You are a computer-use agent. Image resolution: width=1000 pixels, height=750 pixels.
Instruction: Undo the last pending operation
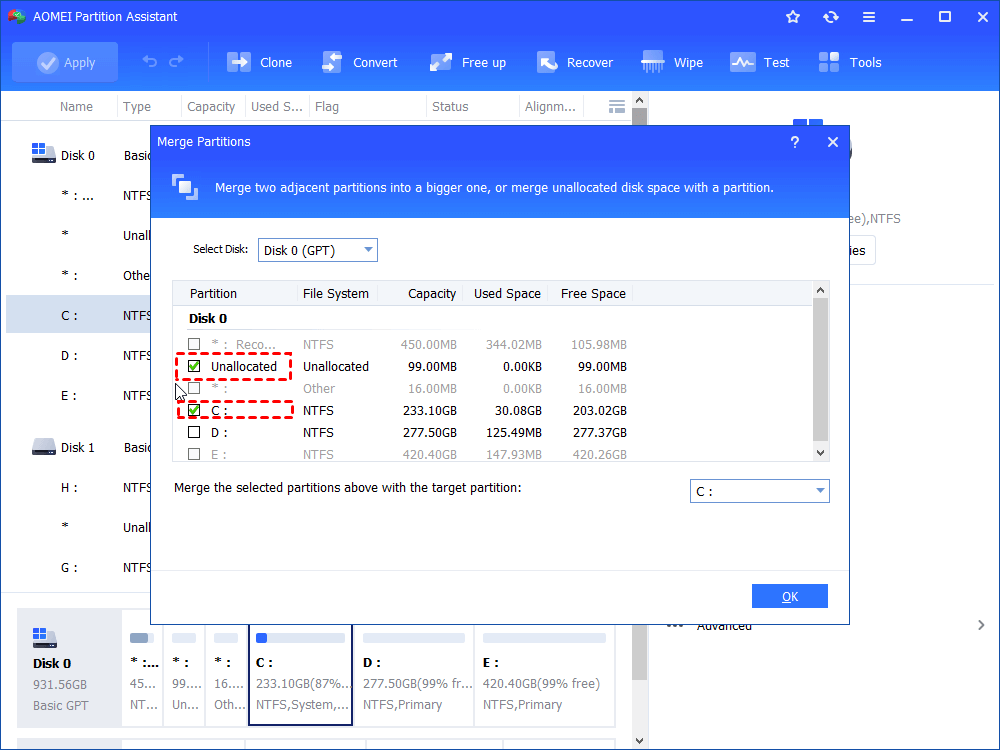[x=150, y=62]
